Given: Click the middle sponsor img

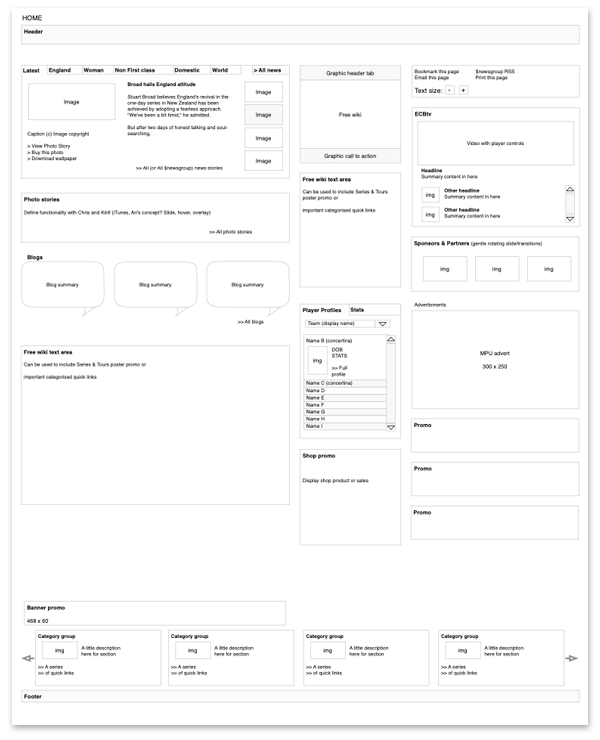Looking at the screenshot, I should (x=497, y=269).
